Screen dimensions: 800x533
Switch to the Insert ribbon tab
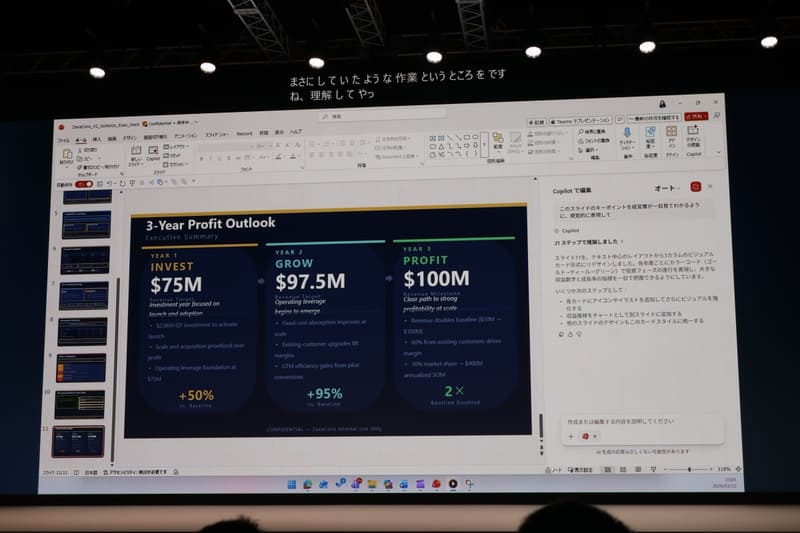pos(96,139)
